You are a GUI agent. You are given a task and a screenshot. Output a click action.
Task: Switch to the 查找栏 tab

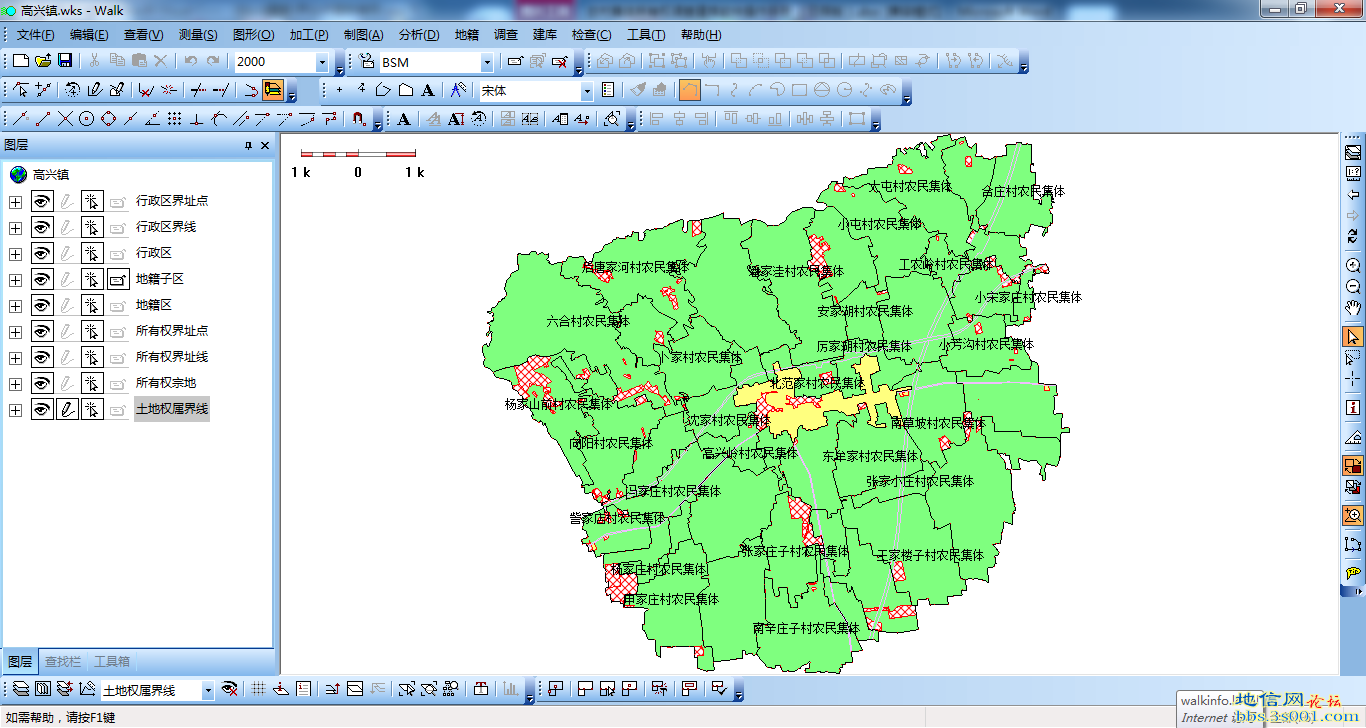tap(63, 661)
